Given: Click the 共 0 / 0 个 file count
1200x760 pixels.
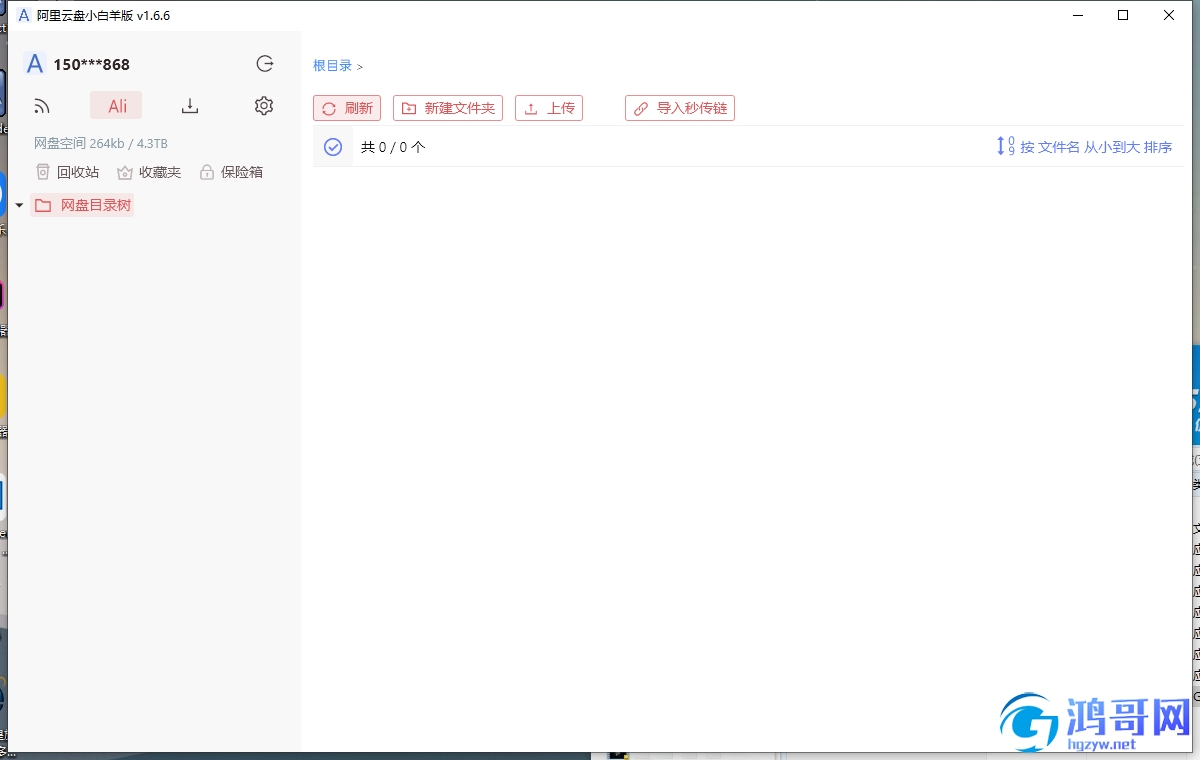Looking at the screenshot, I should coord(393,147).
